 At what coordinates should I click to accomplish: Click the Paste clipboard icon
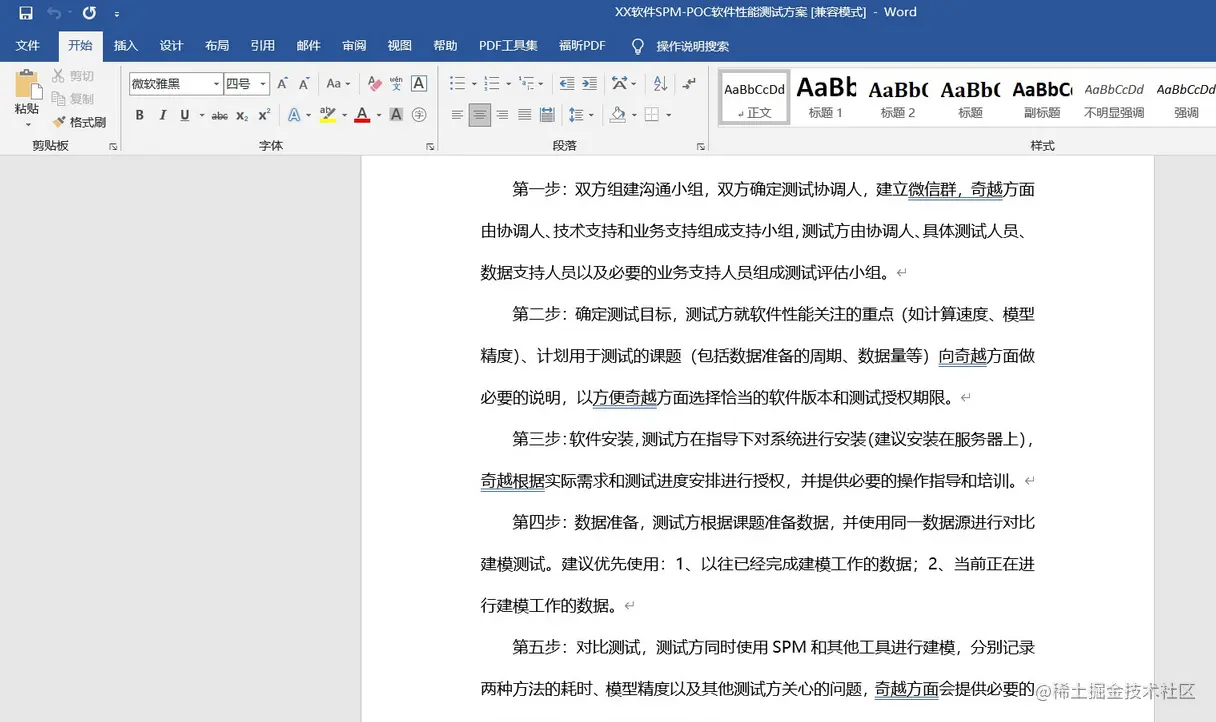tap(27, 84)
